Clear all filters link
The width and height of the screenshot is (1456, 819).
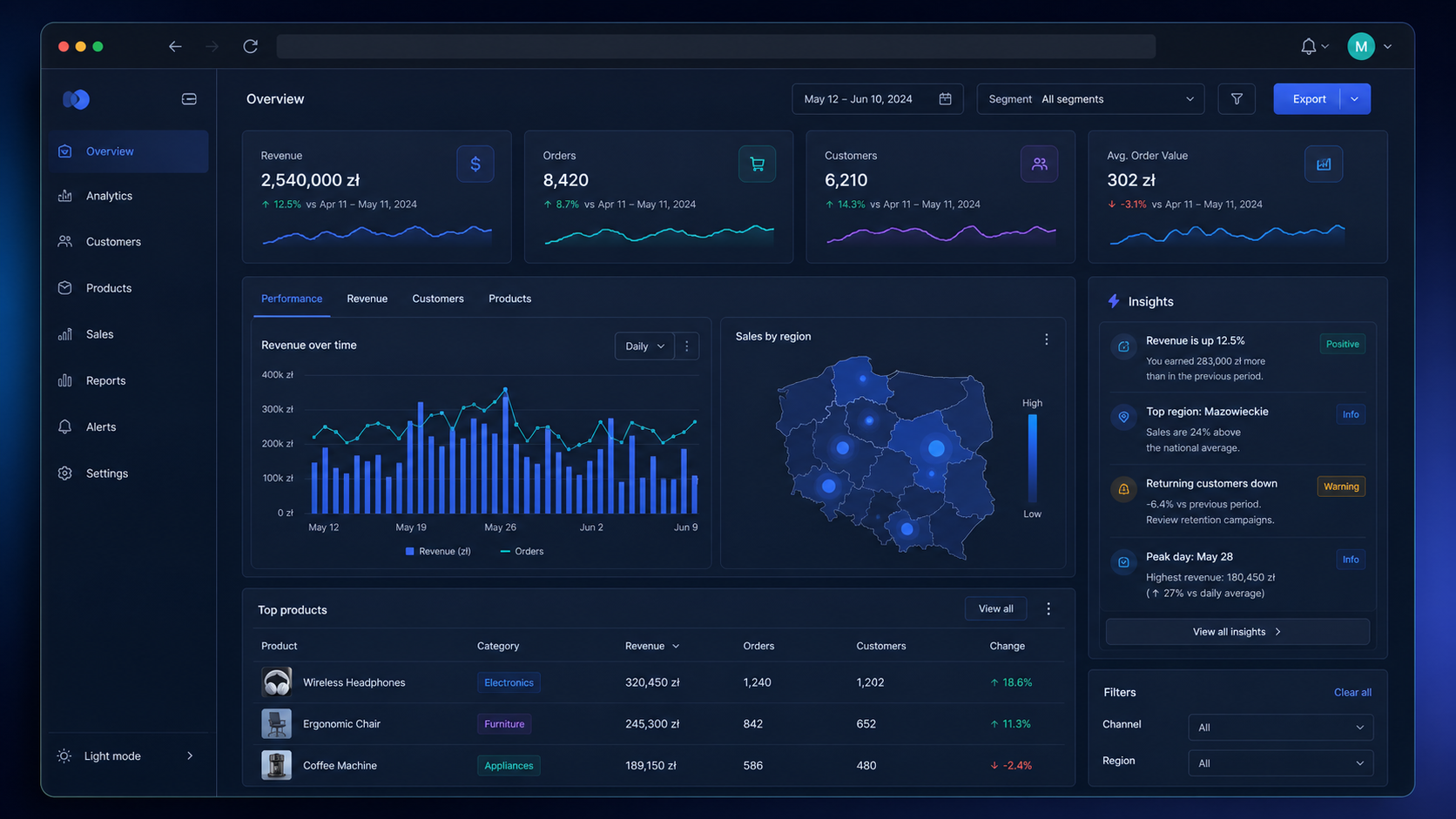point(1352,693)
